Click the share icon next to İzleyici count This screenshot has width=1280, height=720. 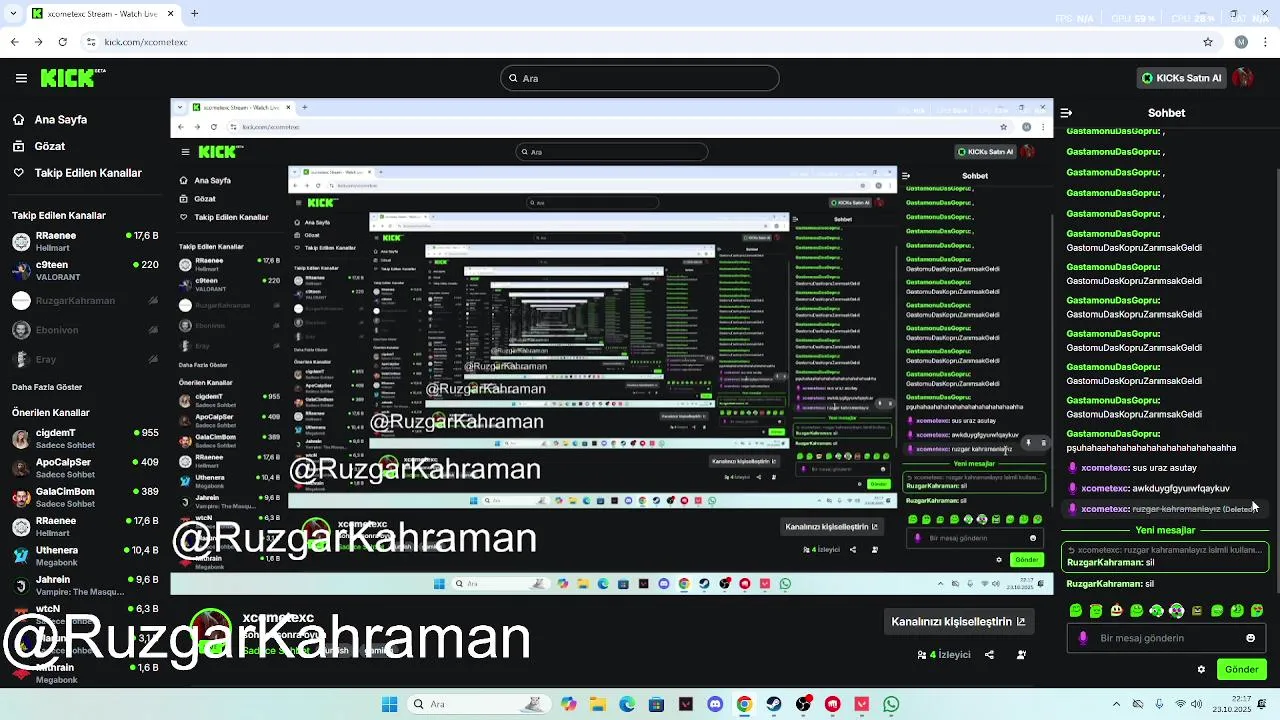[x=989, y=655]
